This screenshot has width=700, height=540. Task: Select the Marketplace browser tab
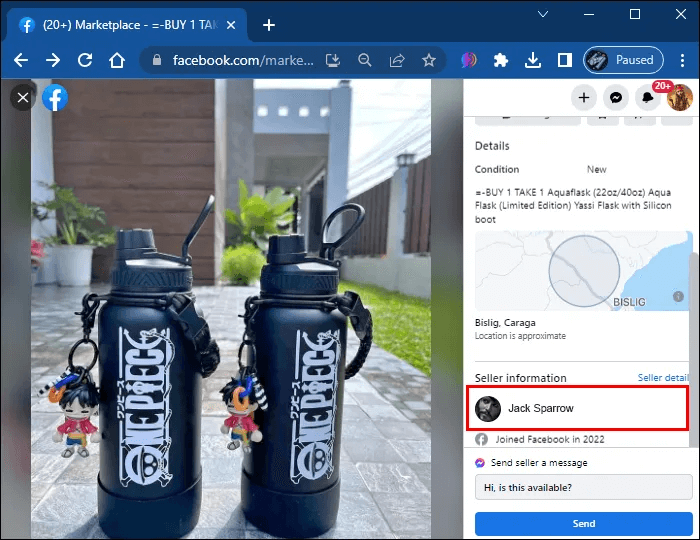[x=127, y=25]
